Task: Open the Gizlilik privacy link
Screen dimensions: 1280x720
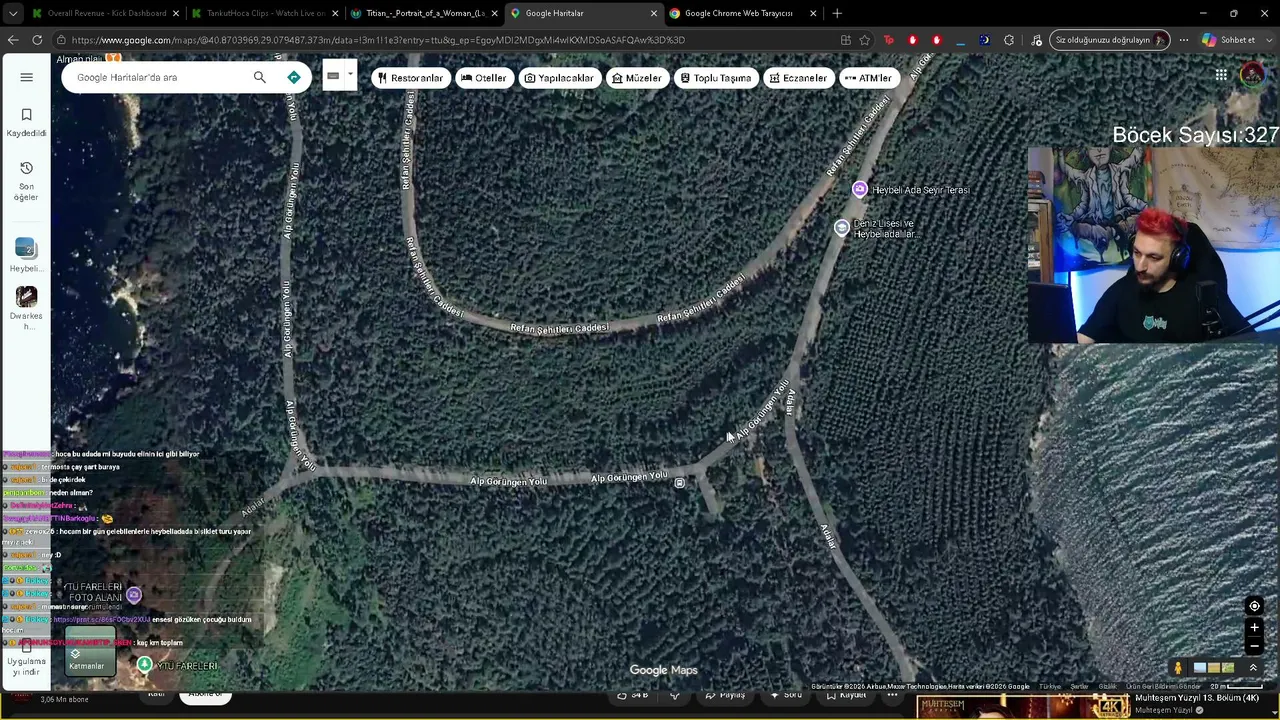Action: click(x=1107, y=687)
